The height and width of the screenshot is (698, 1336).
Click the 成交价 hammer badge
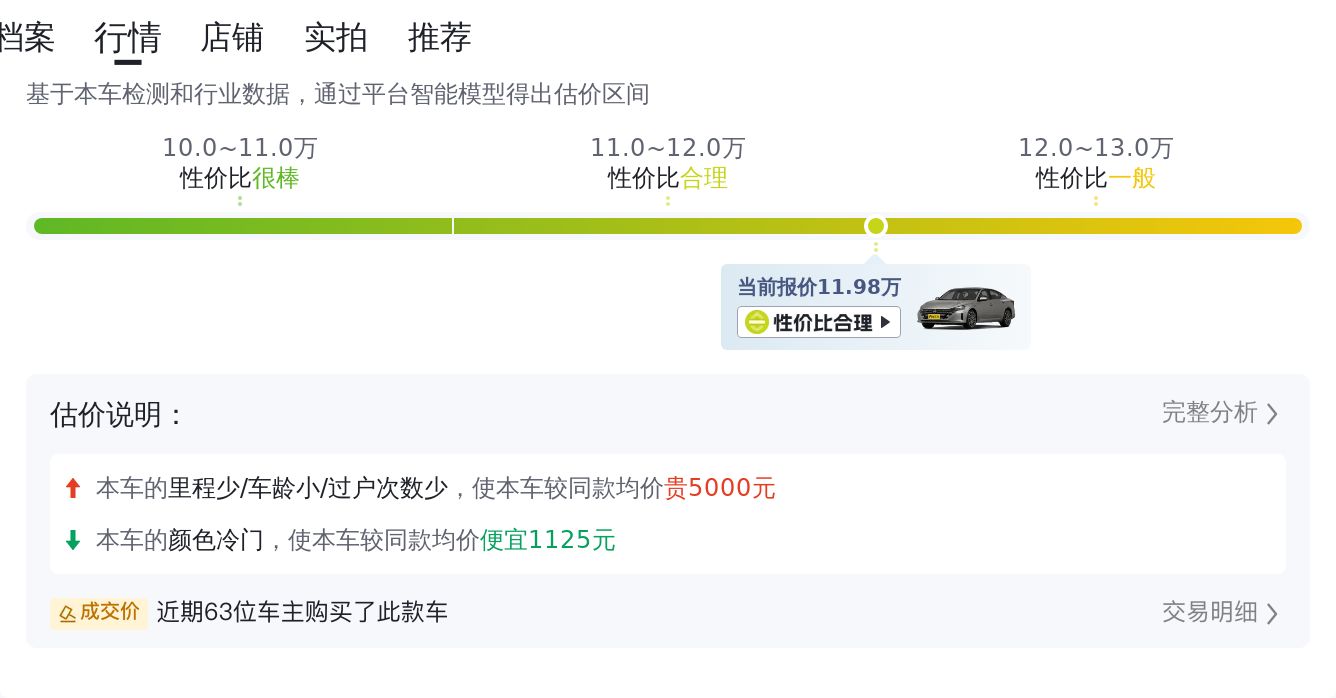tap(99, 612)
